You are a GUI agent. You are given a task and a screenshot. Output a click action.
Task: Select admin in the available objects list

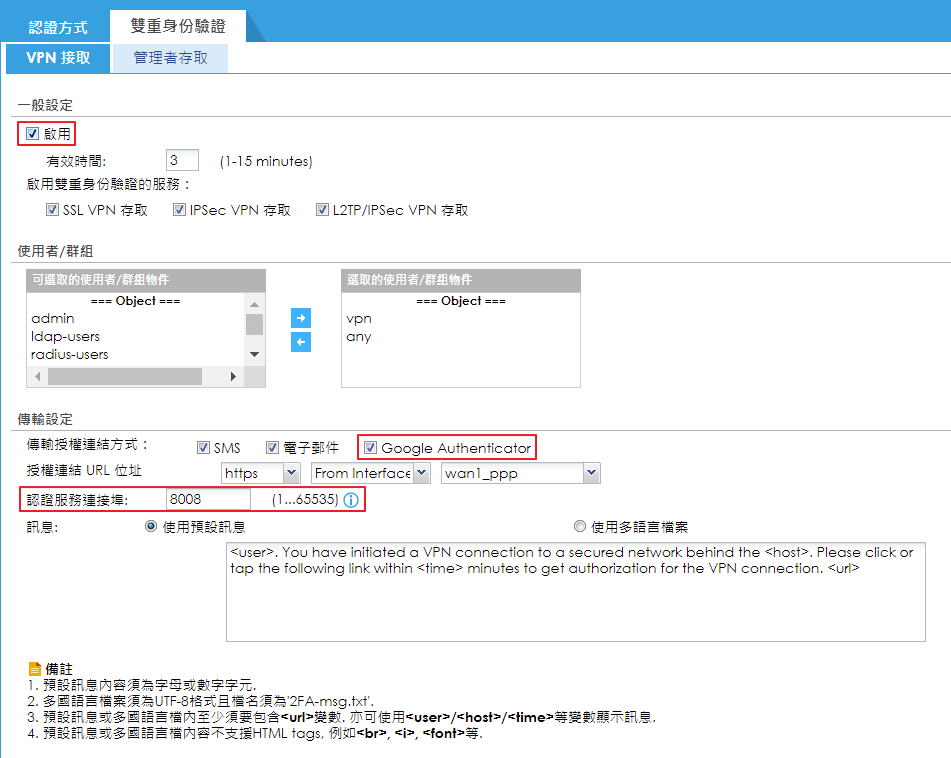53,318
